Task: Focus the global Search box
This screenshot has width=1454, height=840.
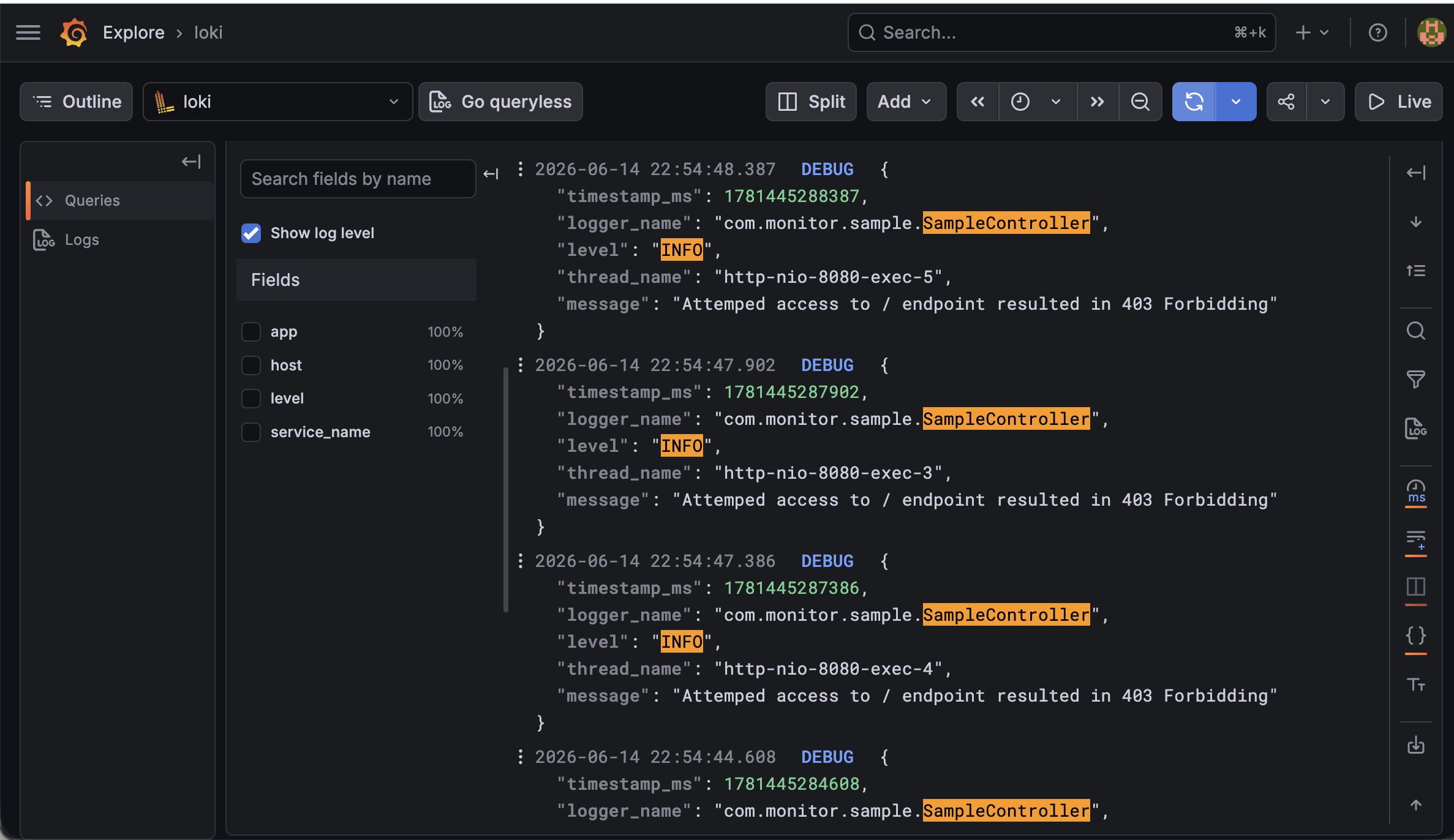Action: [1061, 32]
